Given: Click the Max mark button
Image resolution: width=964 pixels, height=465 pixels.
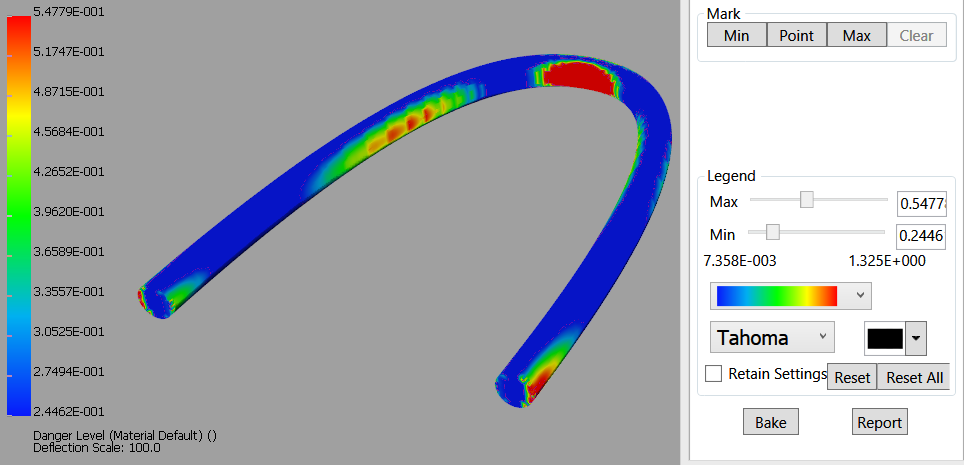Looking at the screenshot, I should pyautogui.click(x=857, y=36).
